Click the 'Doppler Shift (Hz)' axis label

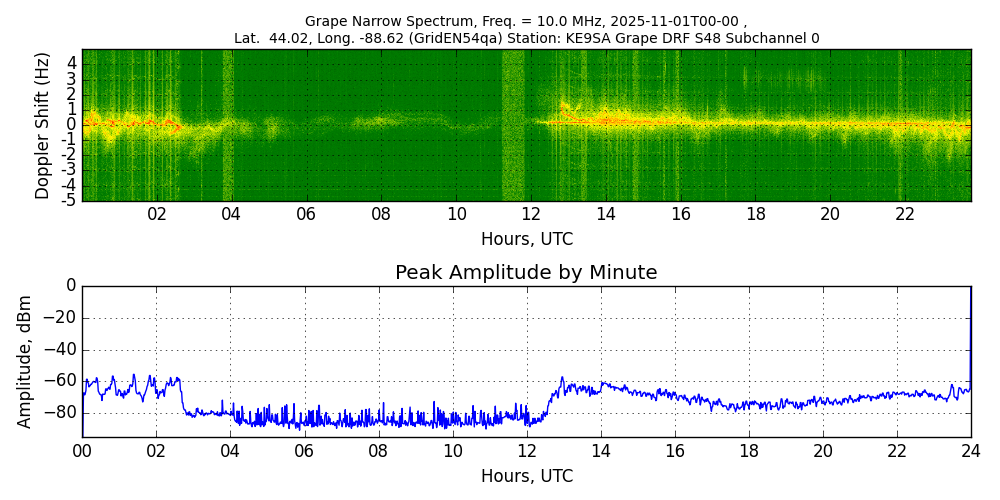pyautogui.click(x=42, y=125)
